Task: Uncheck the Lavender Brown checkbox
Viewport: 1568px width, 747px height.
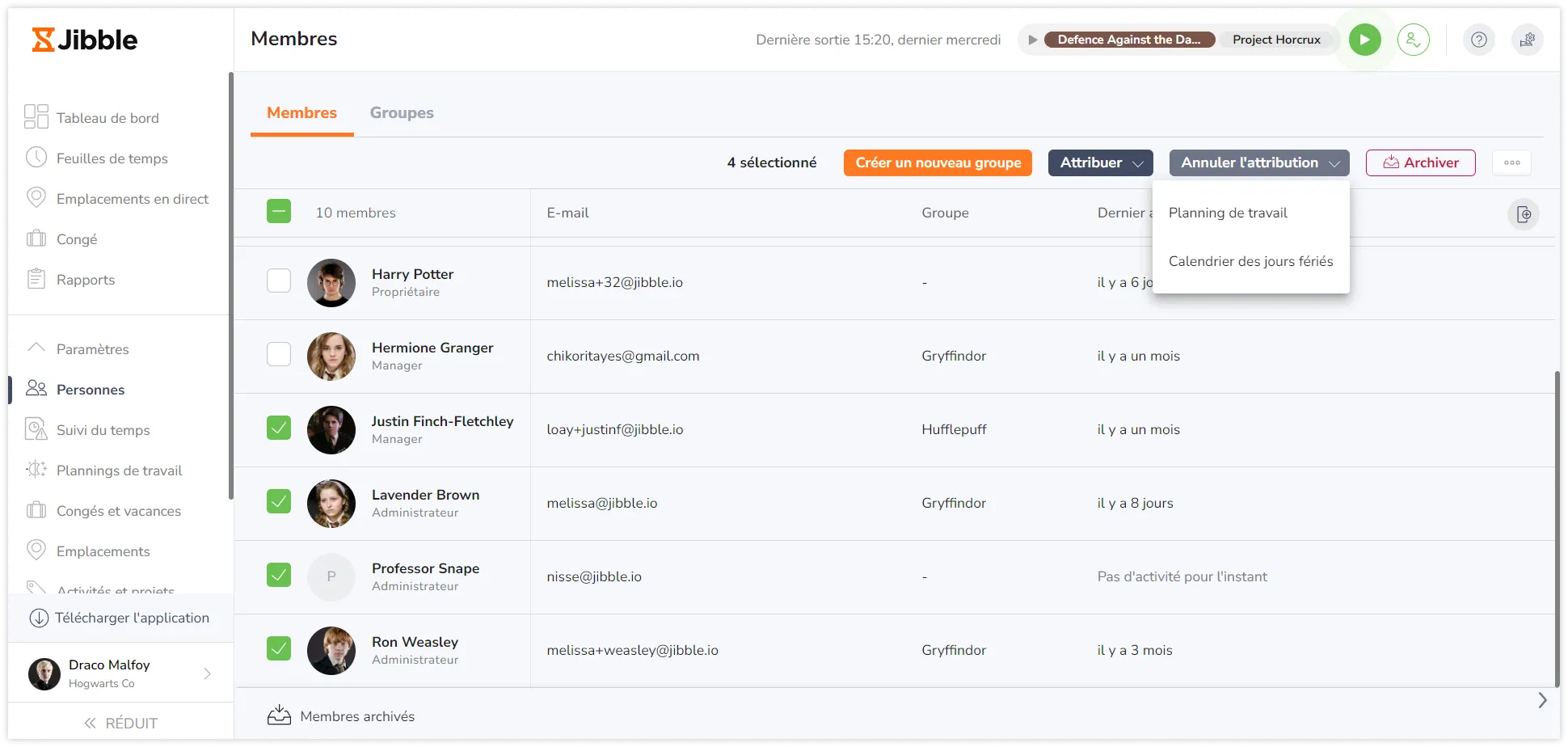Action: pos(279,501)
